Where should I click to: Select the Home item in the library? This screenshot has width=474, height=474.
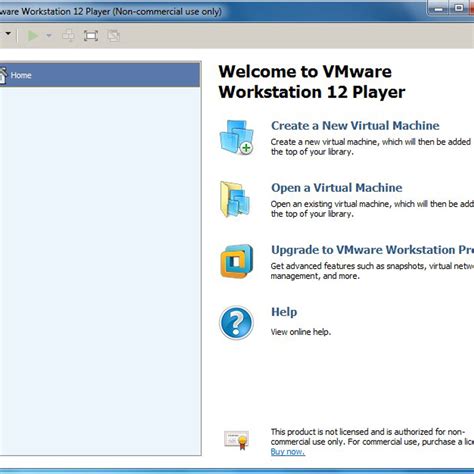pos(100,75)
